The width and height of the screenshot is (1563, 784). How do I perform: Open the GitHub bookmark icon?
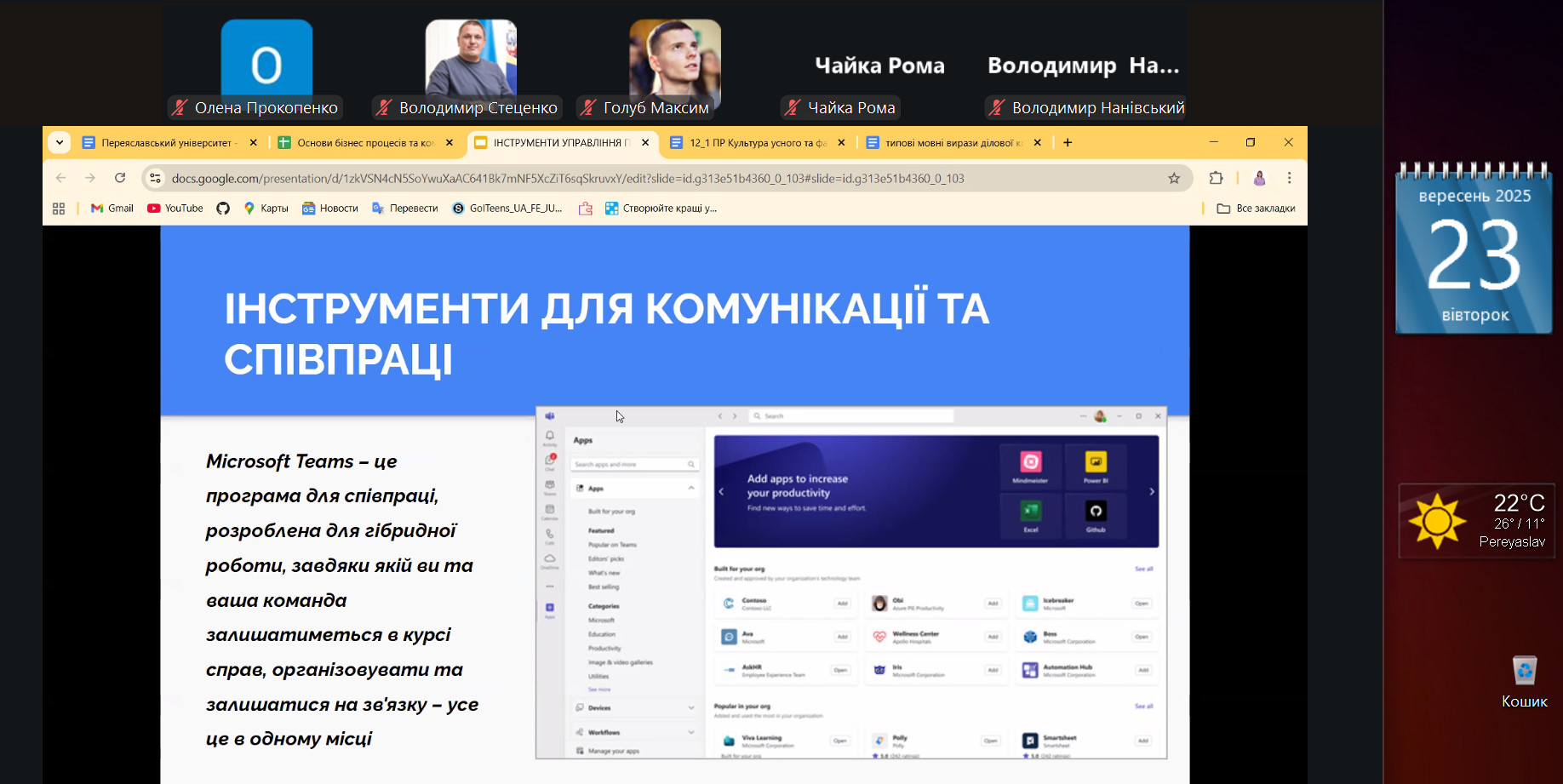click(x=223, y=209)
